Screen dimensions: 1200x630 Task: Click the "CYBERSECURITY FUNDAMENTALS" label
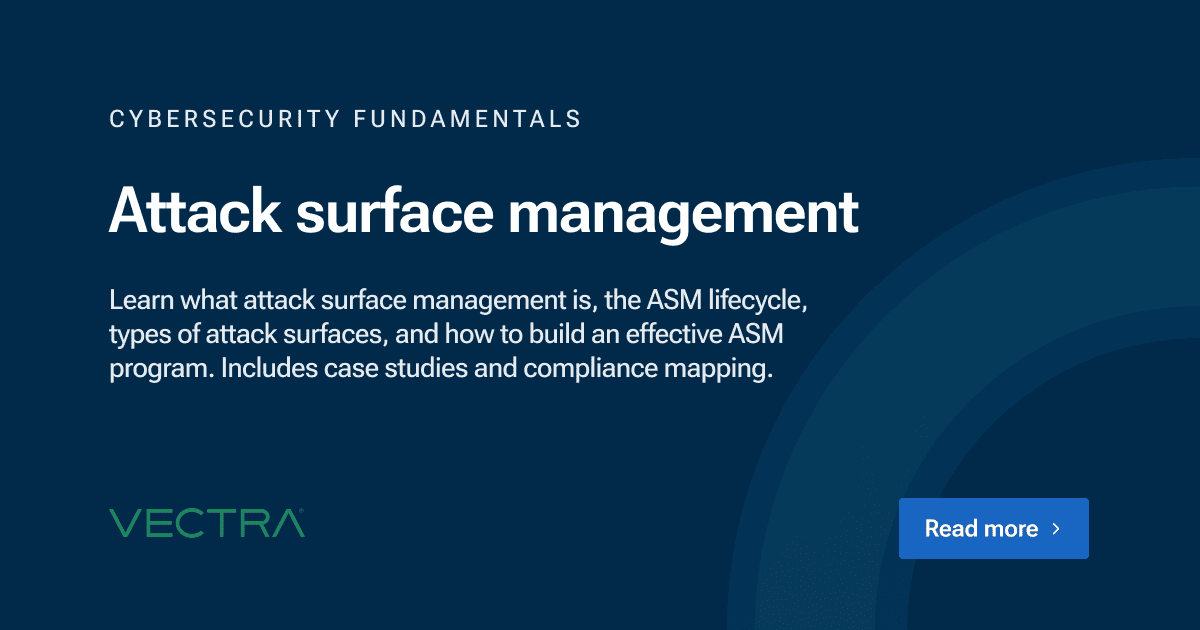[345, 120]
